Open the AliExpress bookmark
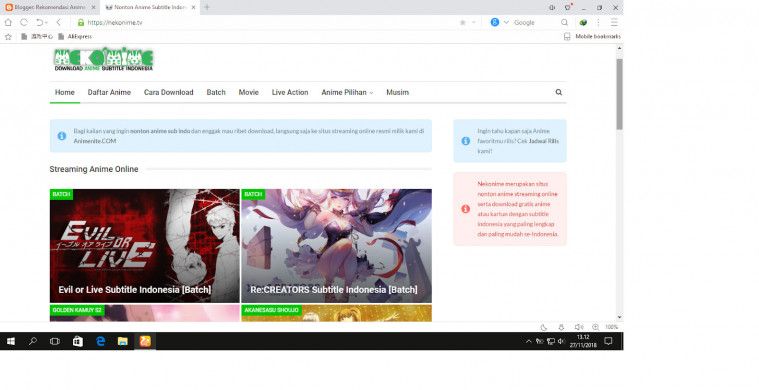Image resolution: width=759 pixels, height=390 pixels. click(x=75, y=36)
